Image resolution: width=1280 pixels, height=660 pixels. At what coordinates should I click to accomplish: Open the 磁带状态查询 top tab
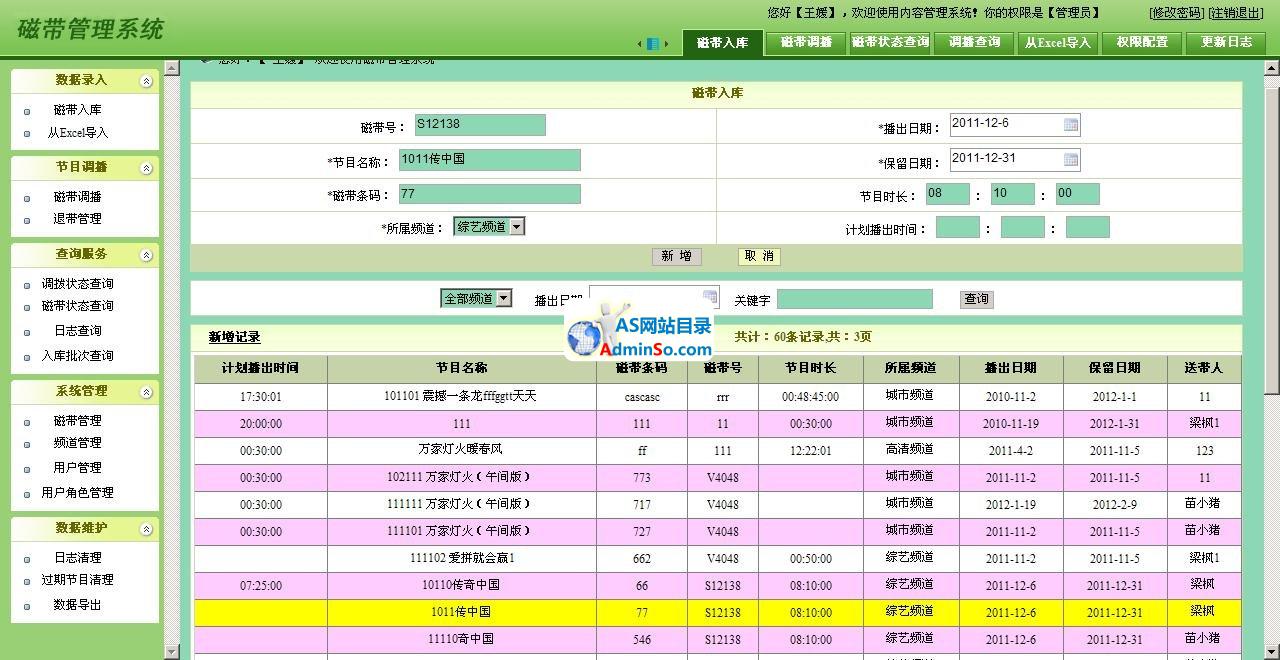click(x=890, y=43)
